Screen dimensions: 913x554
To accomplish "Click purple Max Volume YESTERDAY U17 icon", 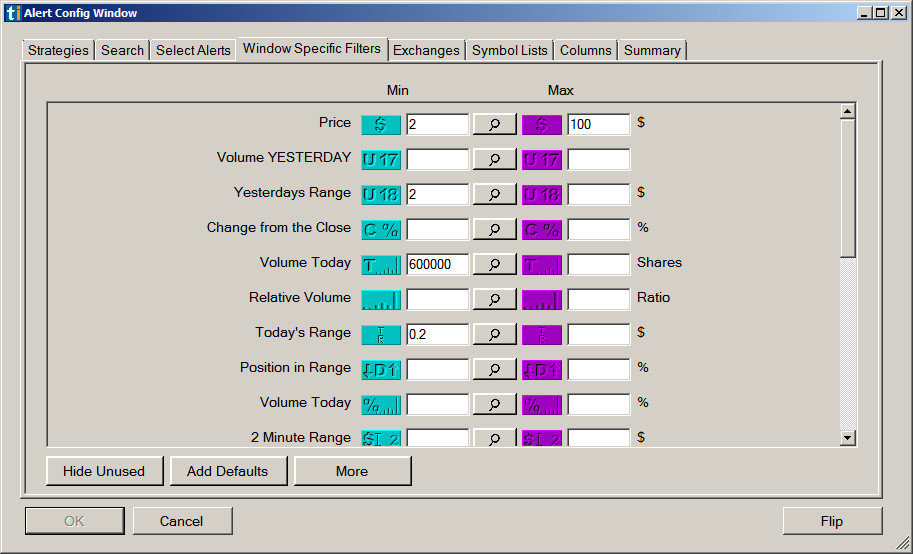I will point(542,160).
